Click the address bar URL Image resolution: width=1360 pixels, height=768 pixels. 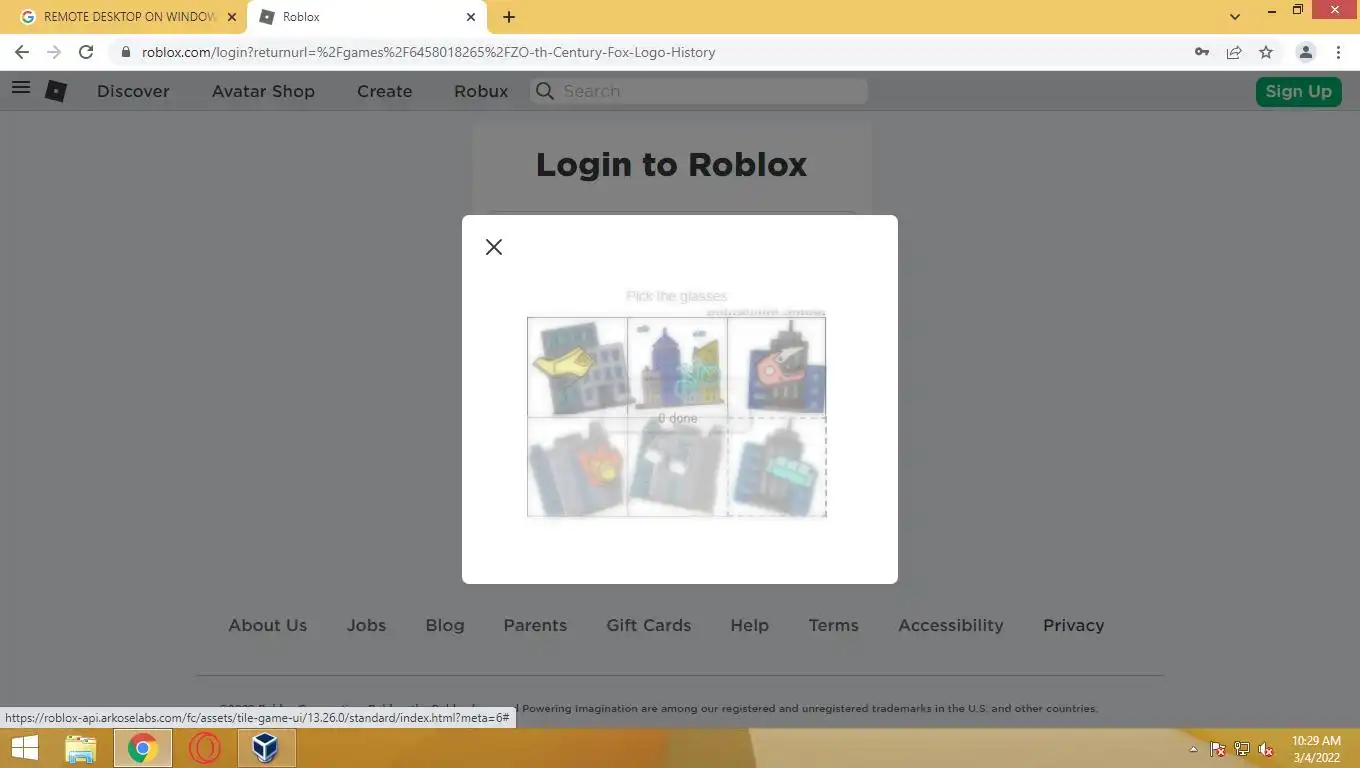428,52
